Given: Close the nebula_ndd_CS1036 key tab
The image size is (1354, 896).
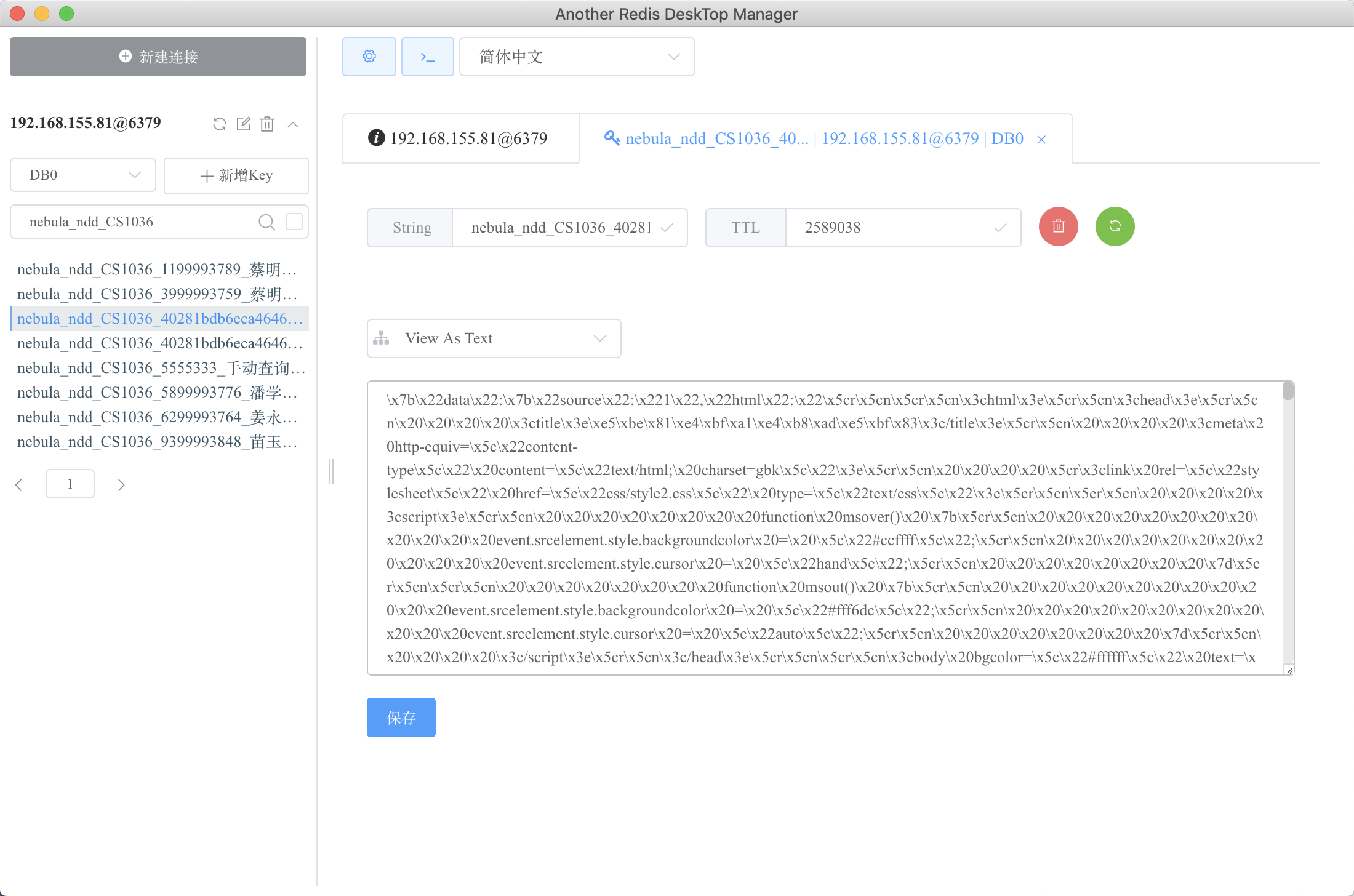Looking at the screenshot, I should tap(1041, 139).
